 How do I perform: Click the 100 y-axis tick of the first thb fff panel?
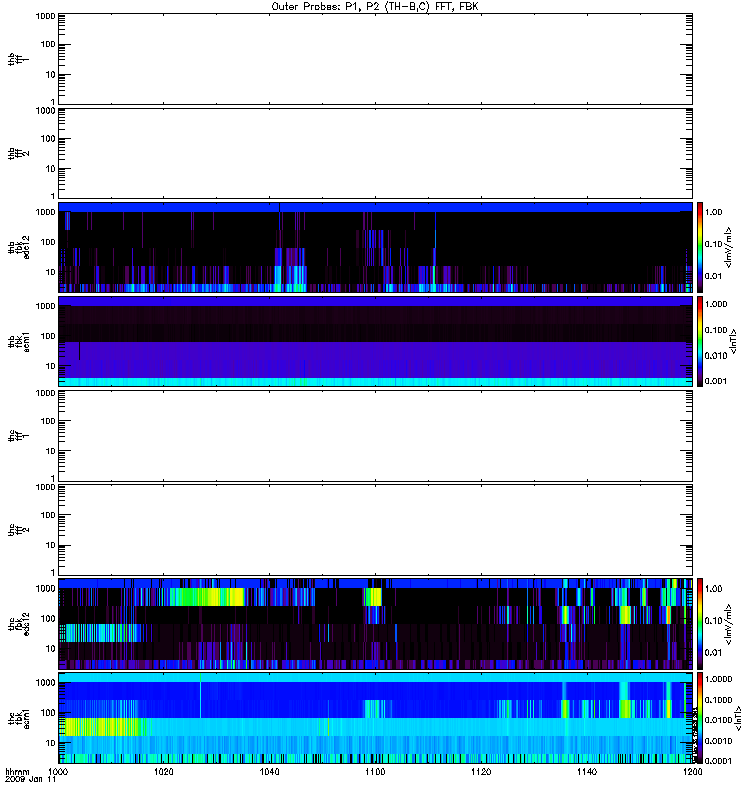coord(47,44)
